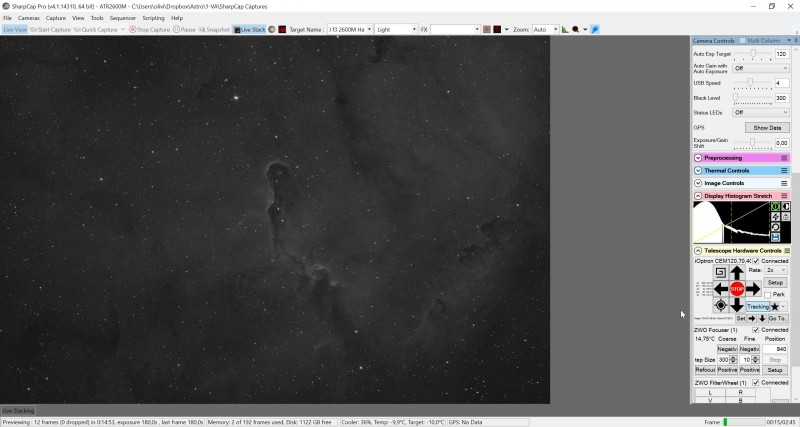This screenshot has height=427, width=800.
Task: Open the Zoom Auto dropdown
Action: (x=555, y=30)
